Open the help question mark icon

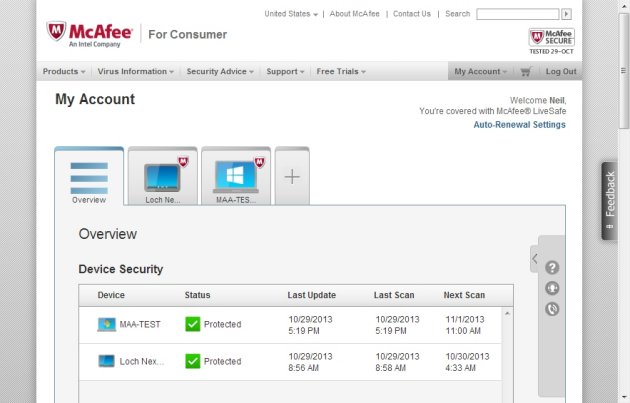(552, 268)
